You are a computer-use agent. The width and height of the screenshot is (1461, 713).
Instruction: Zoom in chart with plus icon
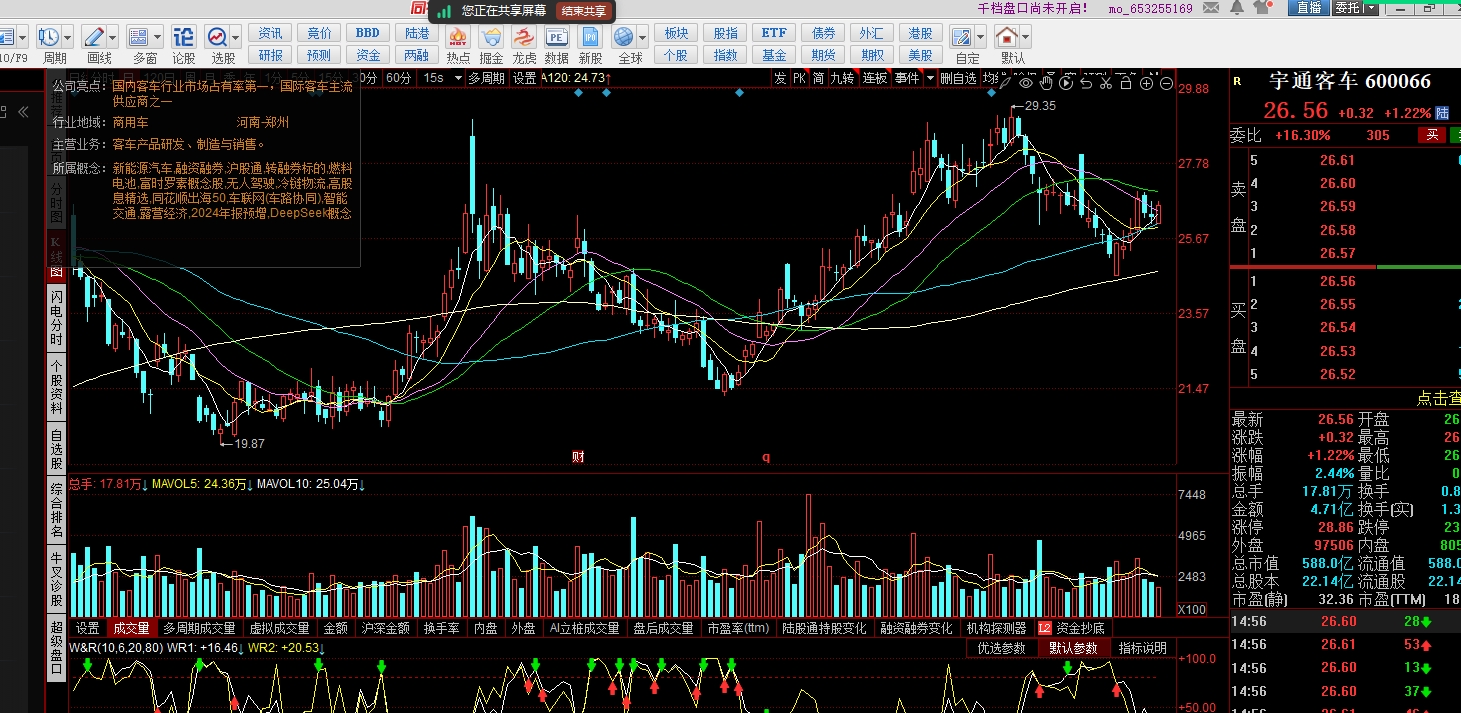tap(1146, 83)
